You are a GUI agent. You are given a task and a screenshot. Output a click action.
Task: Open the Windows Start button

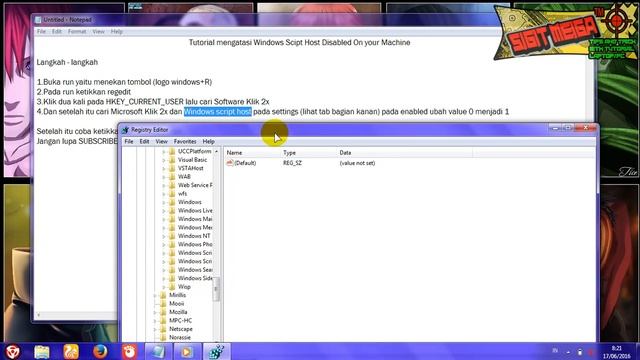tap(12, 351)
